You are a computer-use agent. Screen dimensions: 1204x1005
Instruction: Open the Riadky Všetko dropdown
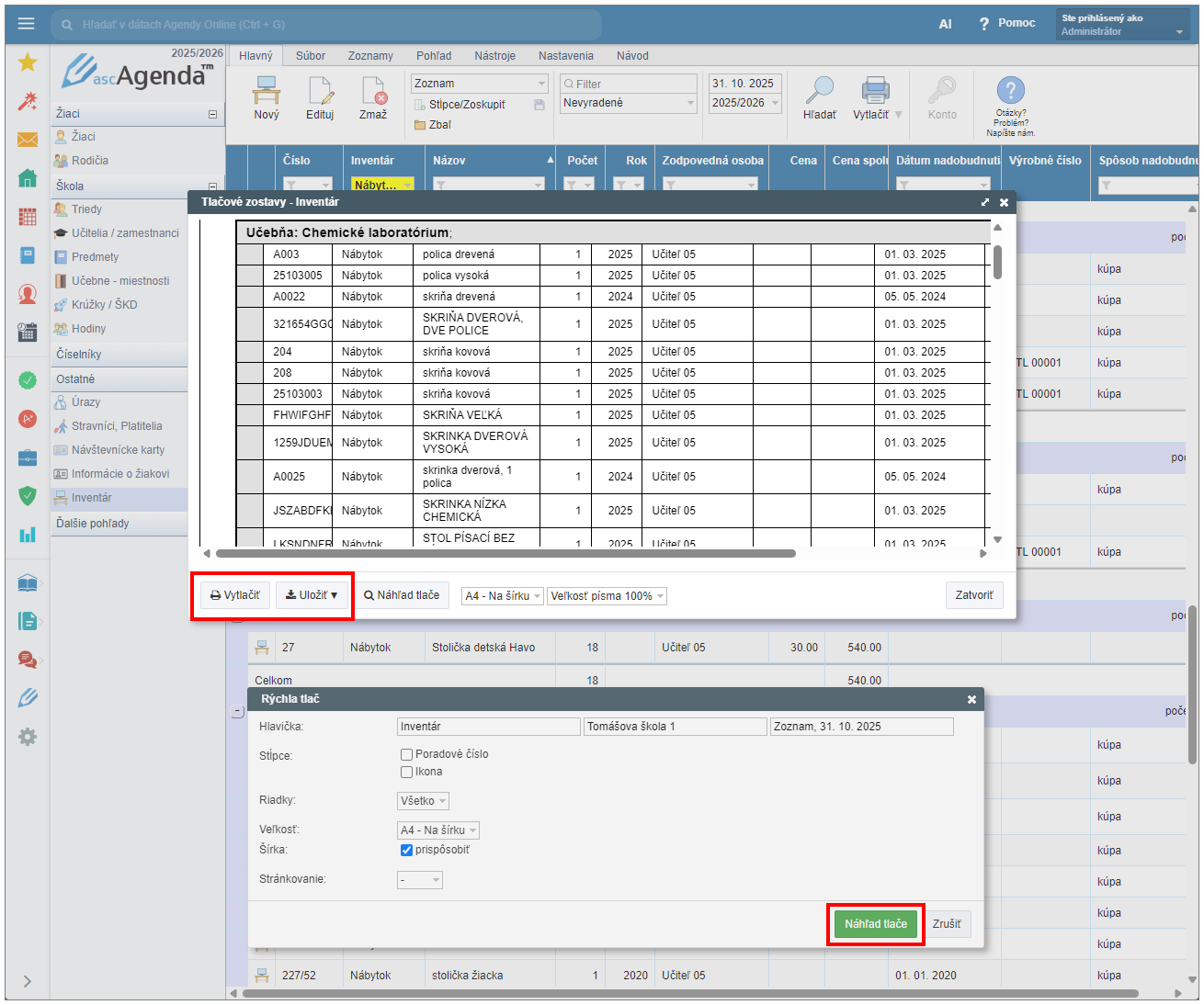(423, 801)
